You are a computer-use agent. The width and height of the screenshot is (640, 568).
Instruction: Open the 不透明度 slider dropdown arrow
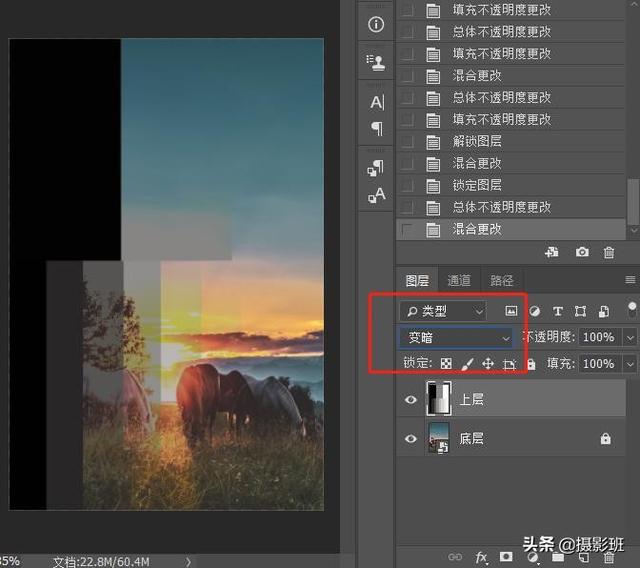click(630, 338)
